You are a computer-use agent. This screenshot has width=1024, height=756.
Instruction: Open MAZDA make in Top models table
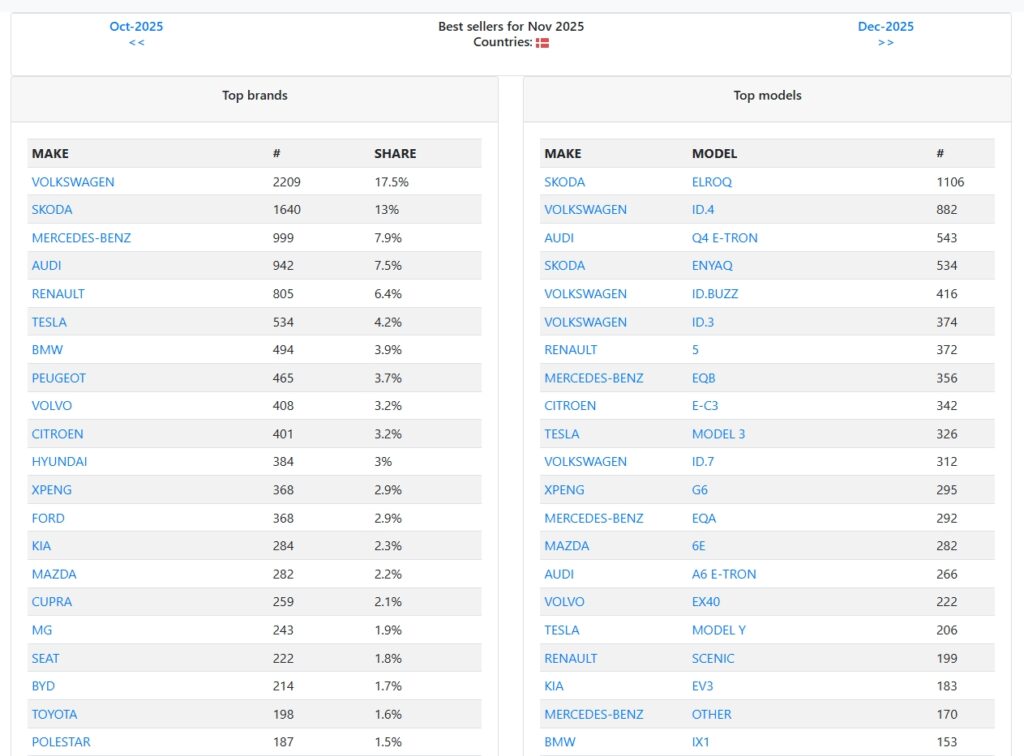pyautogui.click(x=566, y=546)
